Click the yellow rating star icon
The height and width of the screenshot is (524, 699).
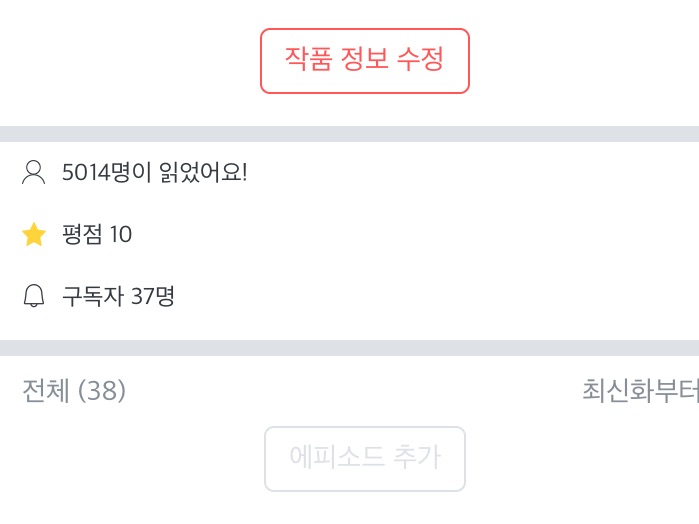click(x=34, y=235)
